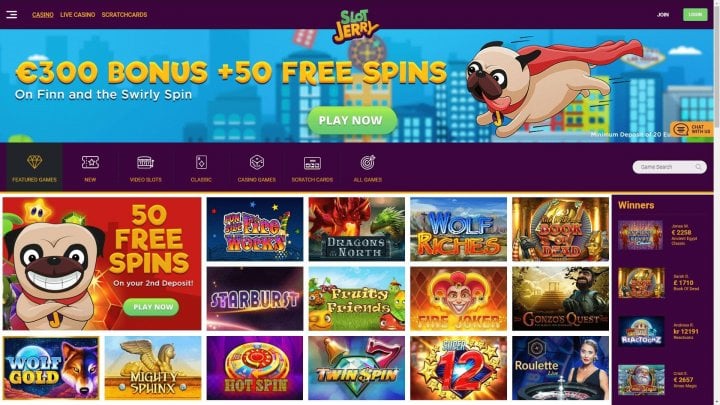720x405 pixels.
Task: Open the New games ticket icon
Action: tap(90, 162)
